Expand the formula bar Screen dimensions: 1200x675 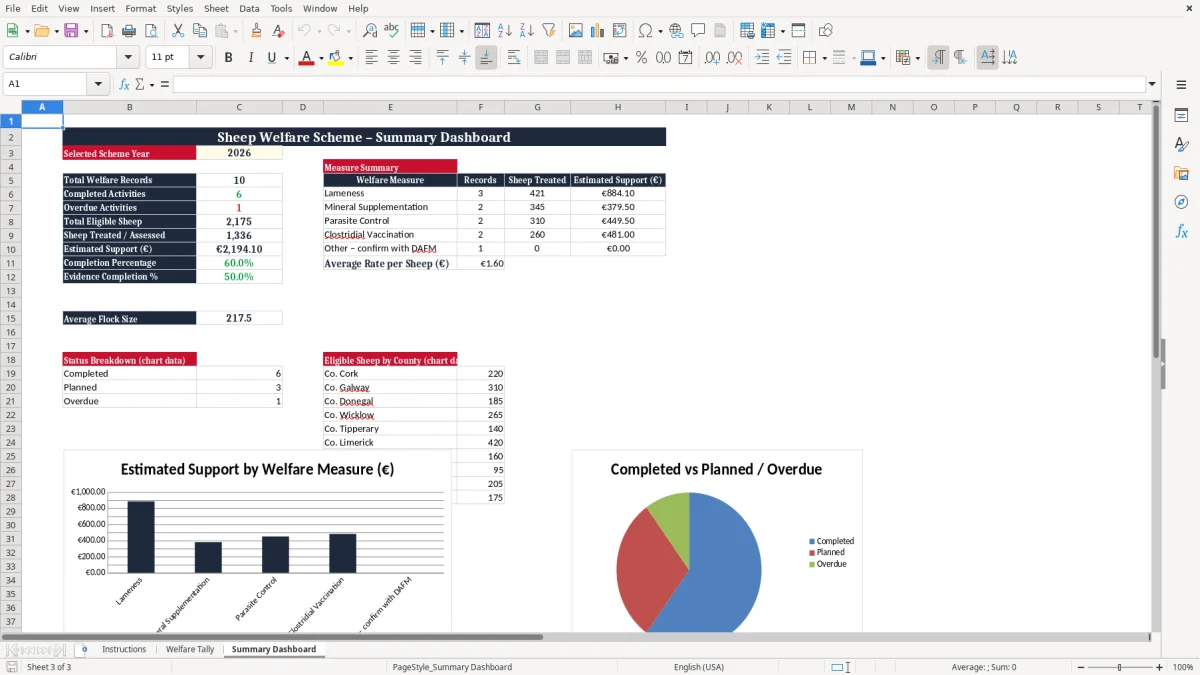tap(1152, 84)
